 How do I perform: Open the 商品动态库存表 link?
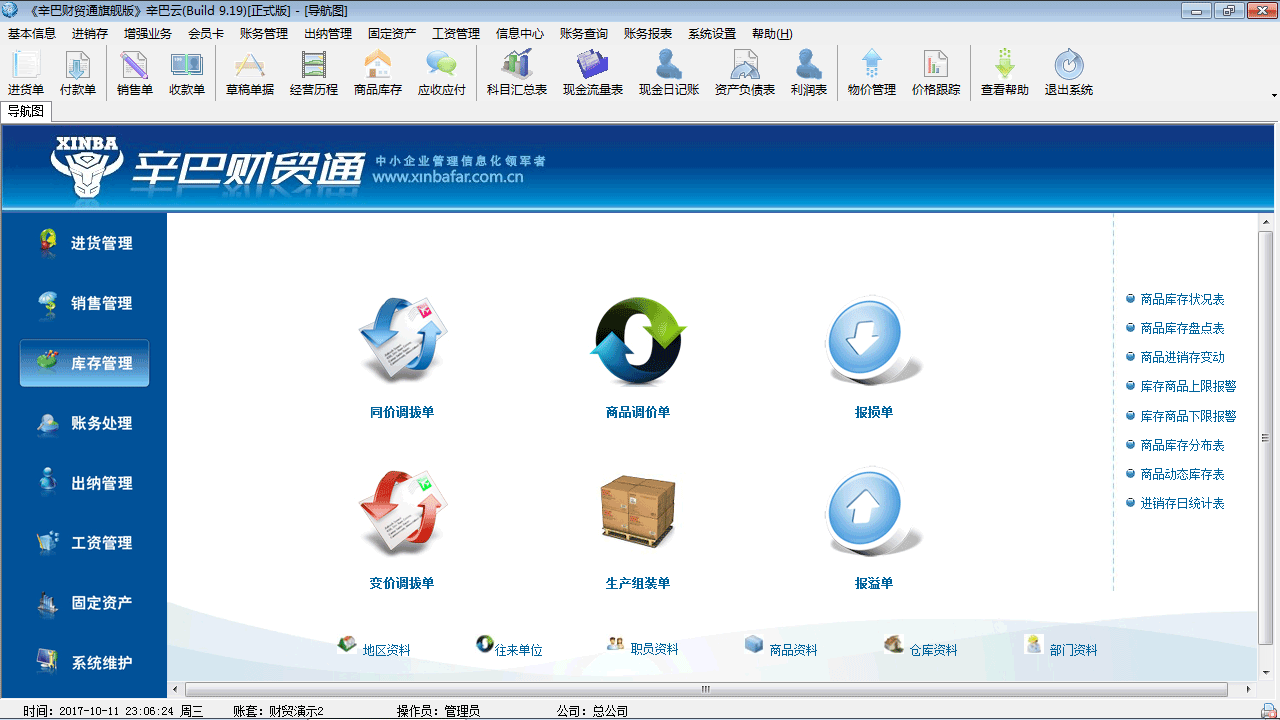coord(1182,474)
